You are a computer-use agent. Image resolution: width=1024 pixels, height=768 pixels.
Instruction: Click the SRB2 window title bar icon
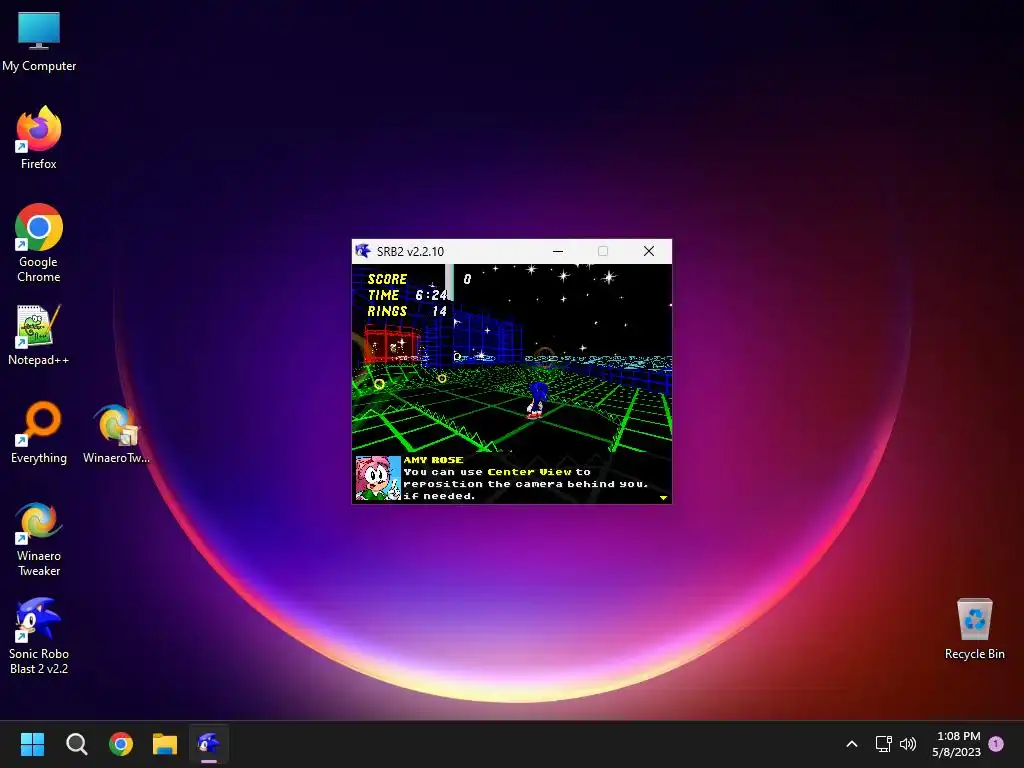coord(363,251)
